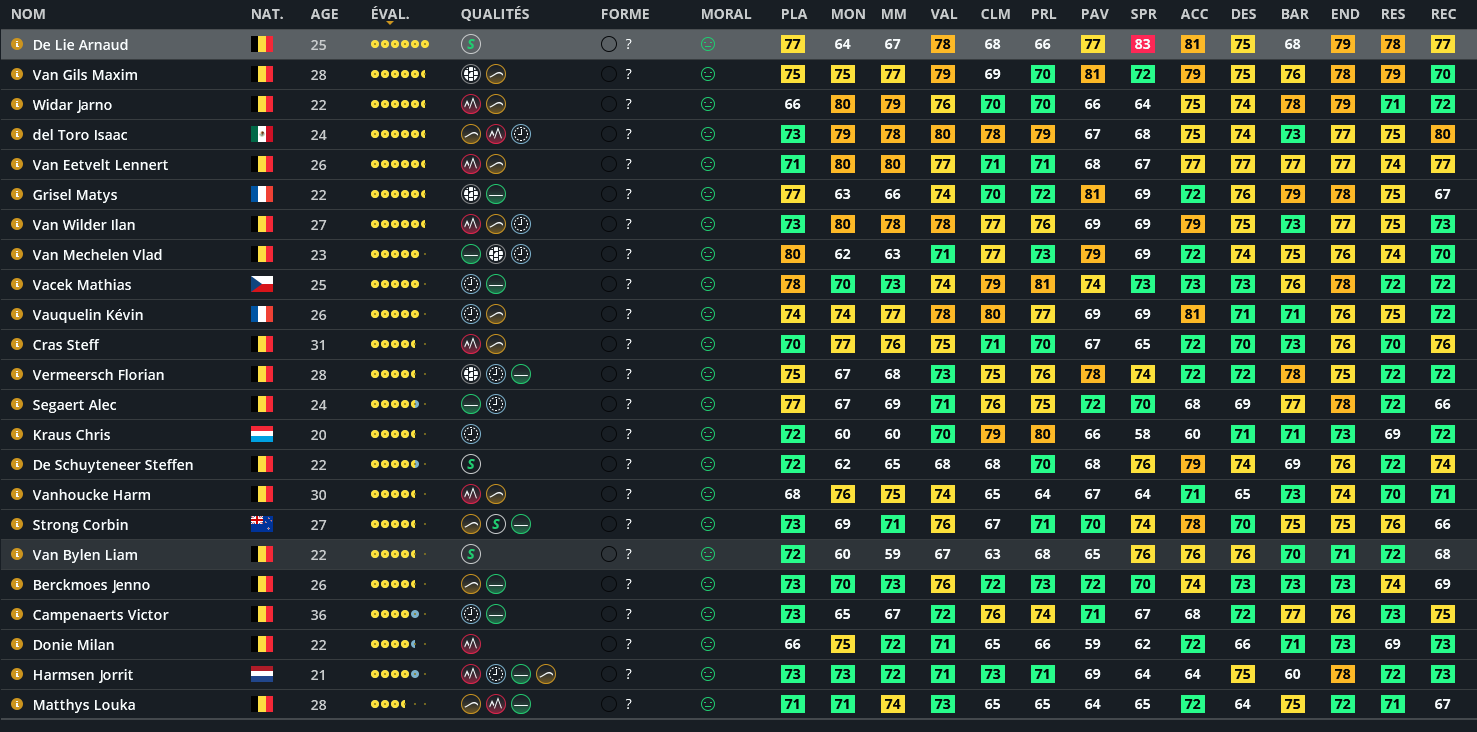Click the Mexican flag for del Toro Isaac
Image resolution: width=1477 pixels, height=732 pixels.
(262, 134)
